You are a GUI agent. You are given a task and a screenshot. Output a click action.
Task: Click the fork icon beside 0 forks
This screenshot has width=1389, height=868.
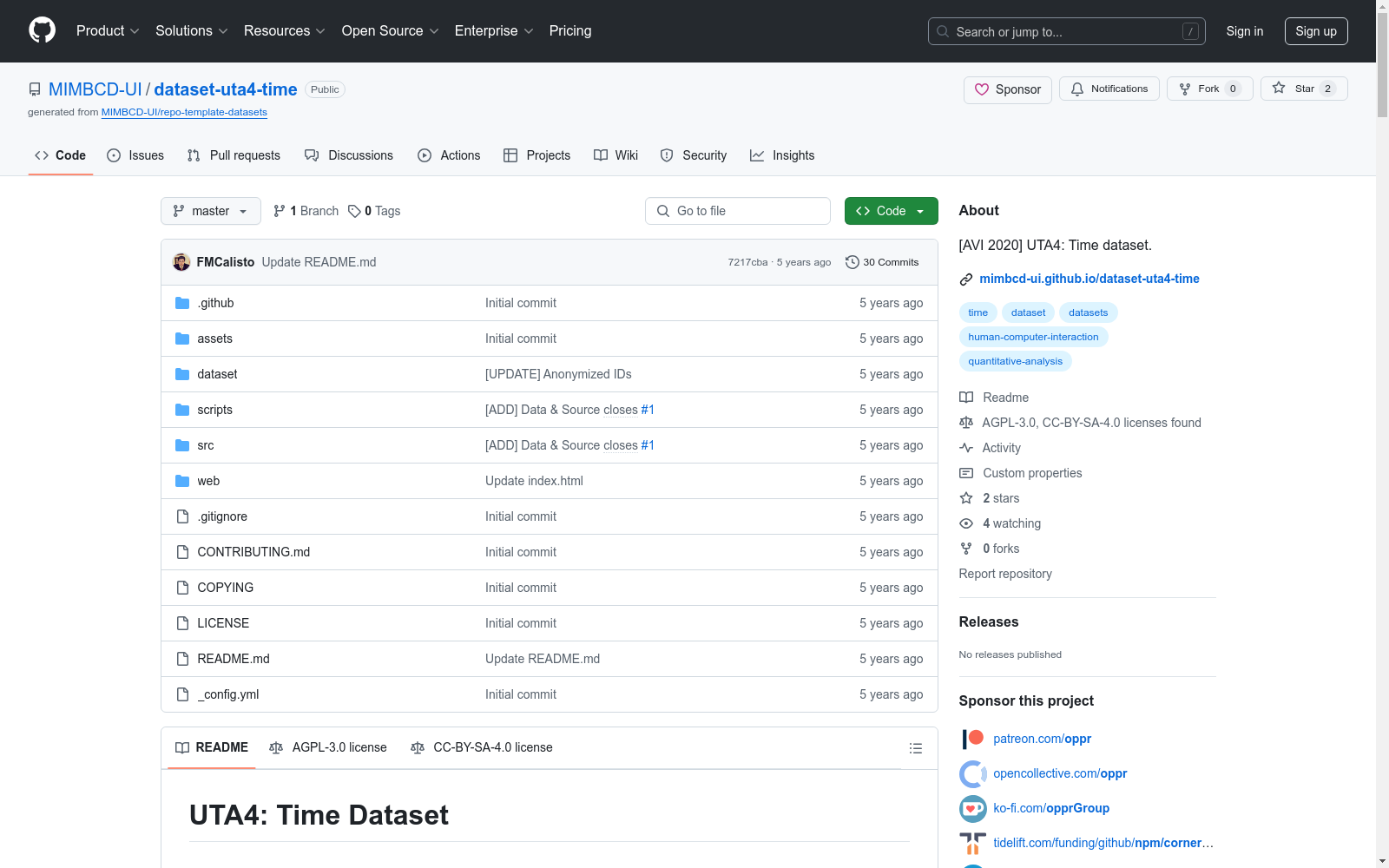966,549
